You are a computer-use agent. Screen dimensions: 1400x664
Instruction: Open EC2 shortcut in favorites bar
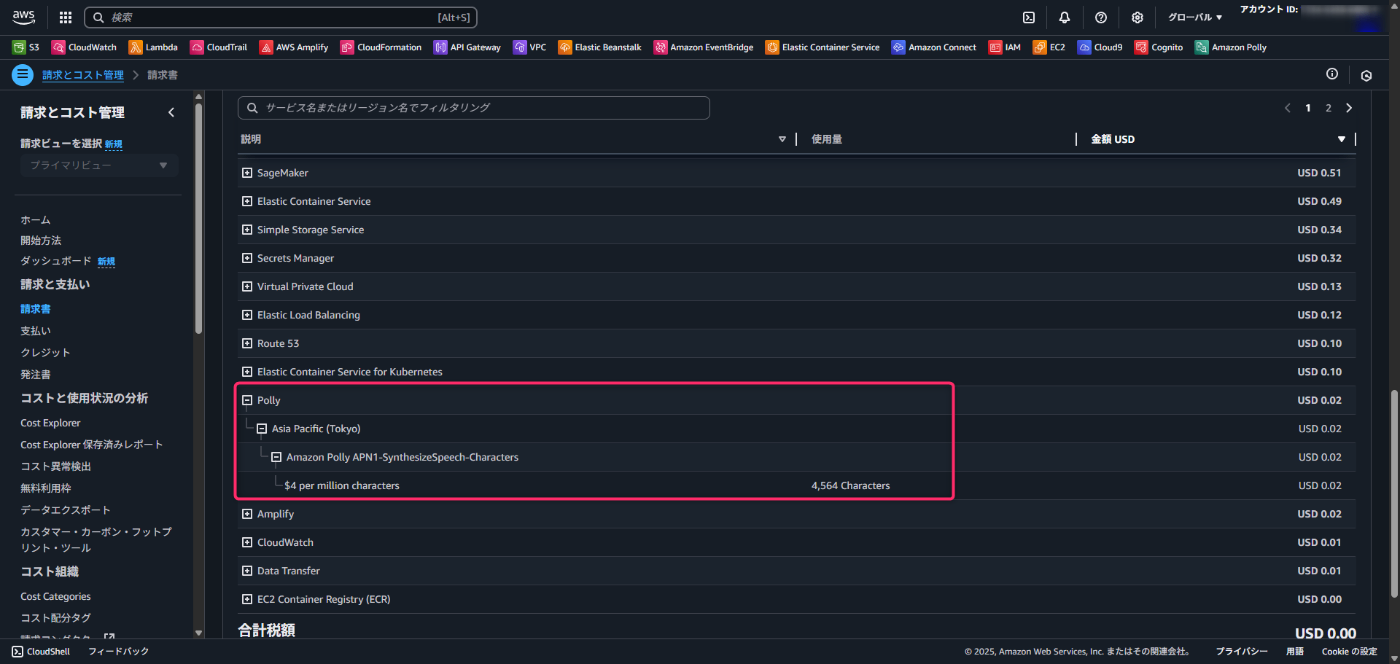coord(1049,47)
